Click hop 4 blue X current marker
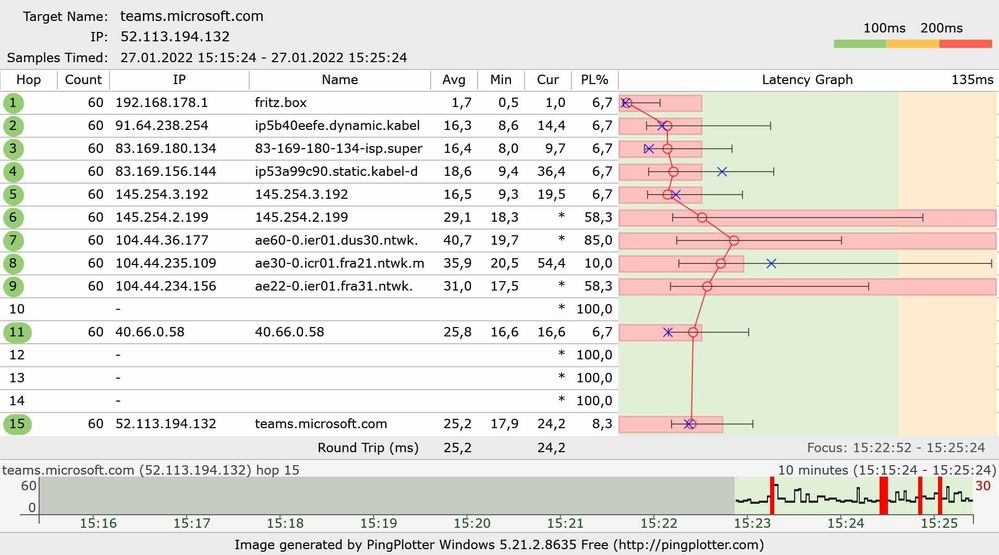 click(x=722, y=171)
